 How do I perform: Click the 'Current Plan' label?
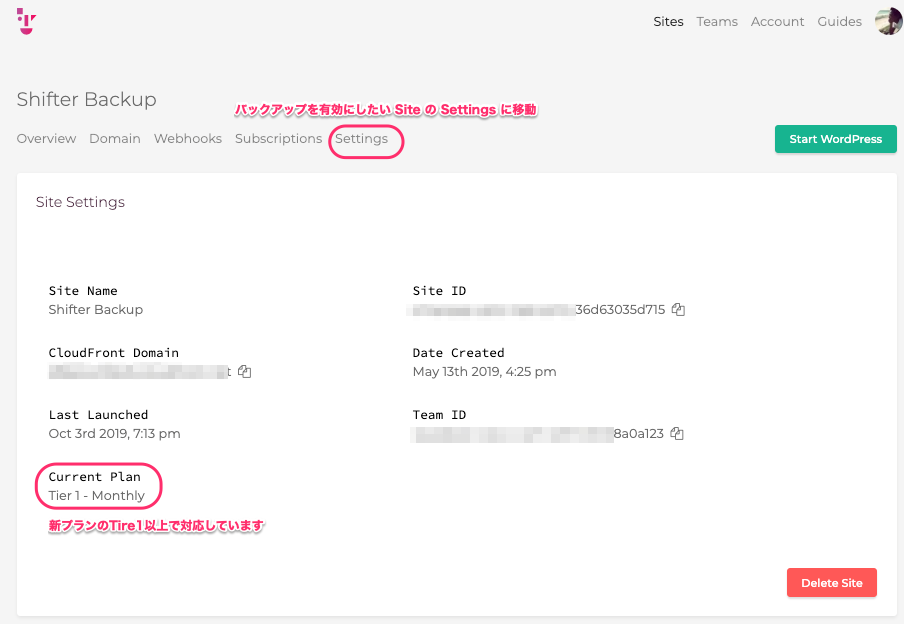pos(95,477)
